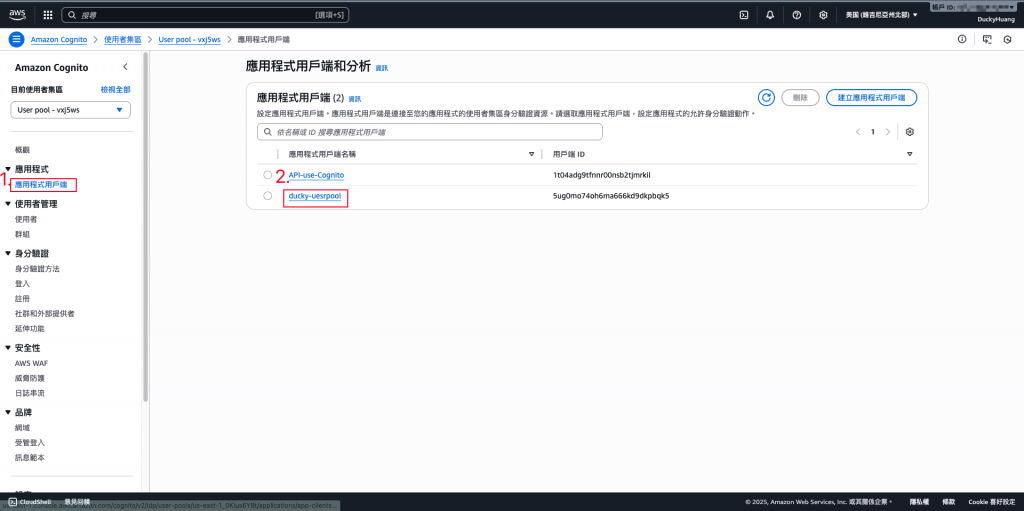Click the CloudShell icon in the footer
This screenshot has width=1024, height=511.
coord(12,501)
